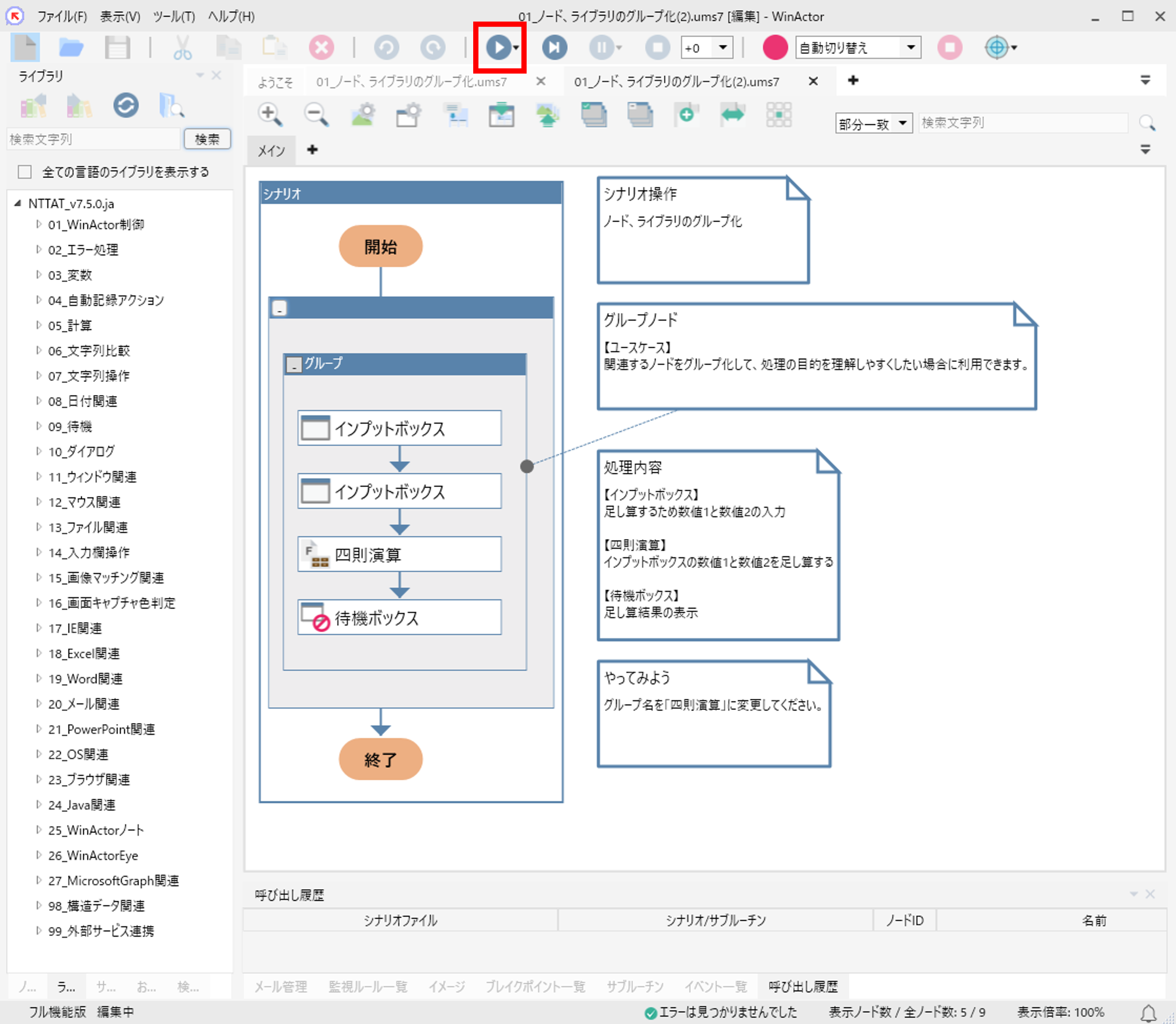
Task: Open the ブレイクポイント一覧 bottom tab
Action: pos(535,987)
